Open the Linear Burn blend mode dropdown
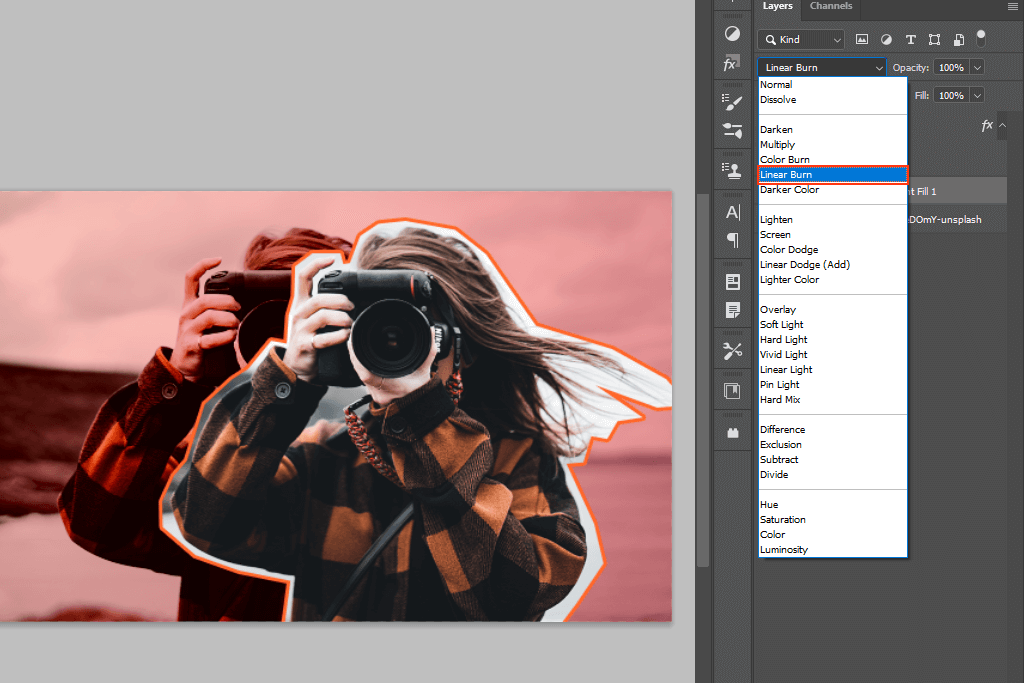The width and height of the screenshot is (1024, 683). click(x=822, y=67)
